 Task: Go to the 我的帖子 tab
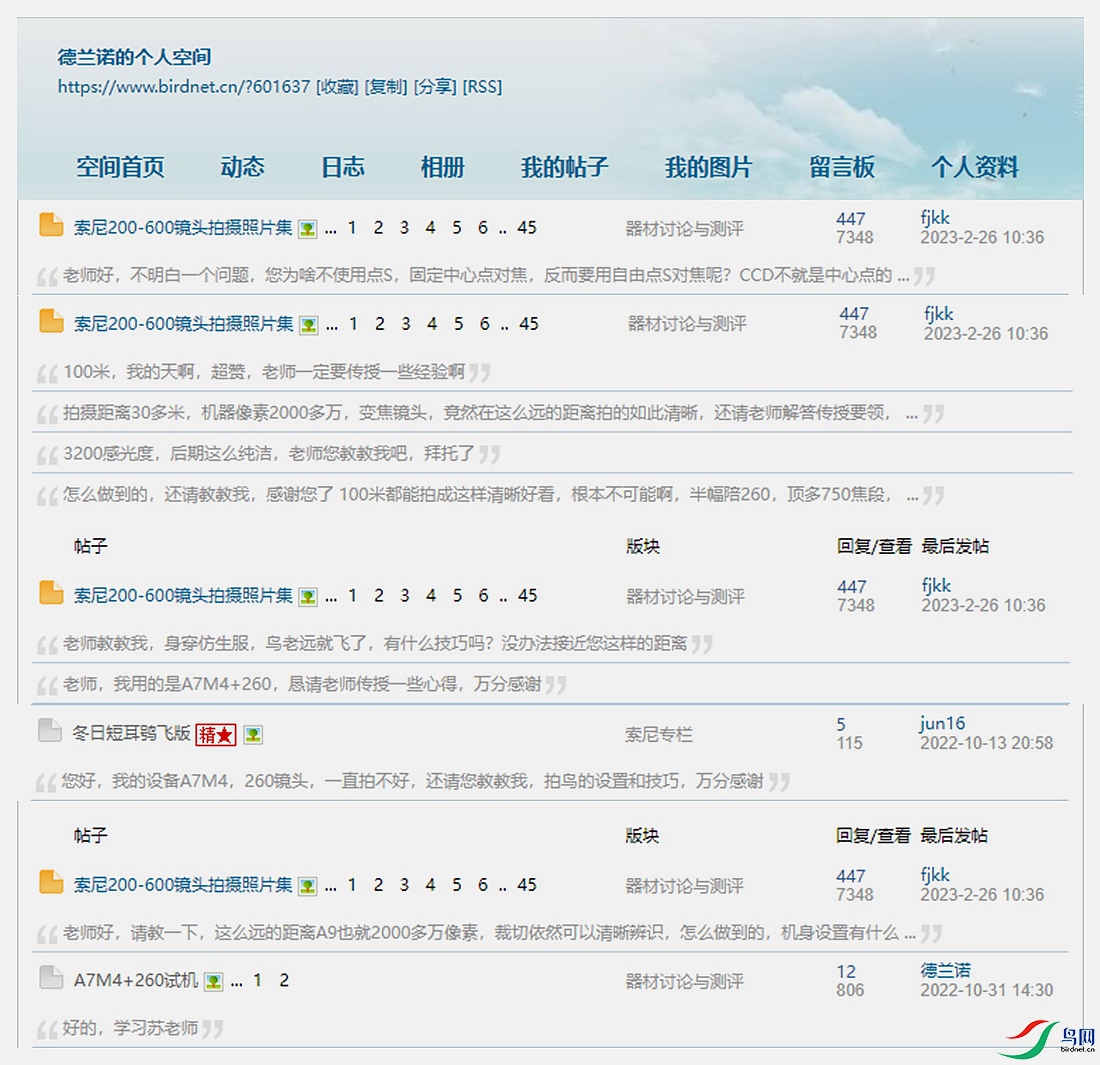click(564, 167)
